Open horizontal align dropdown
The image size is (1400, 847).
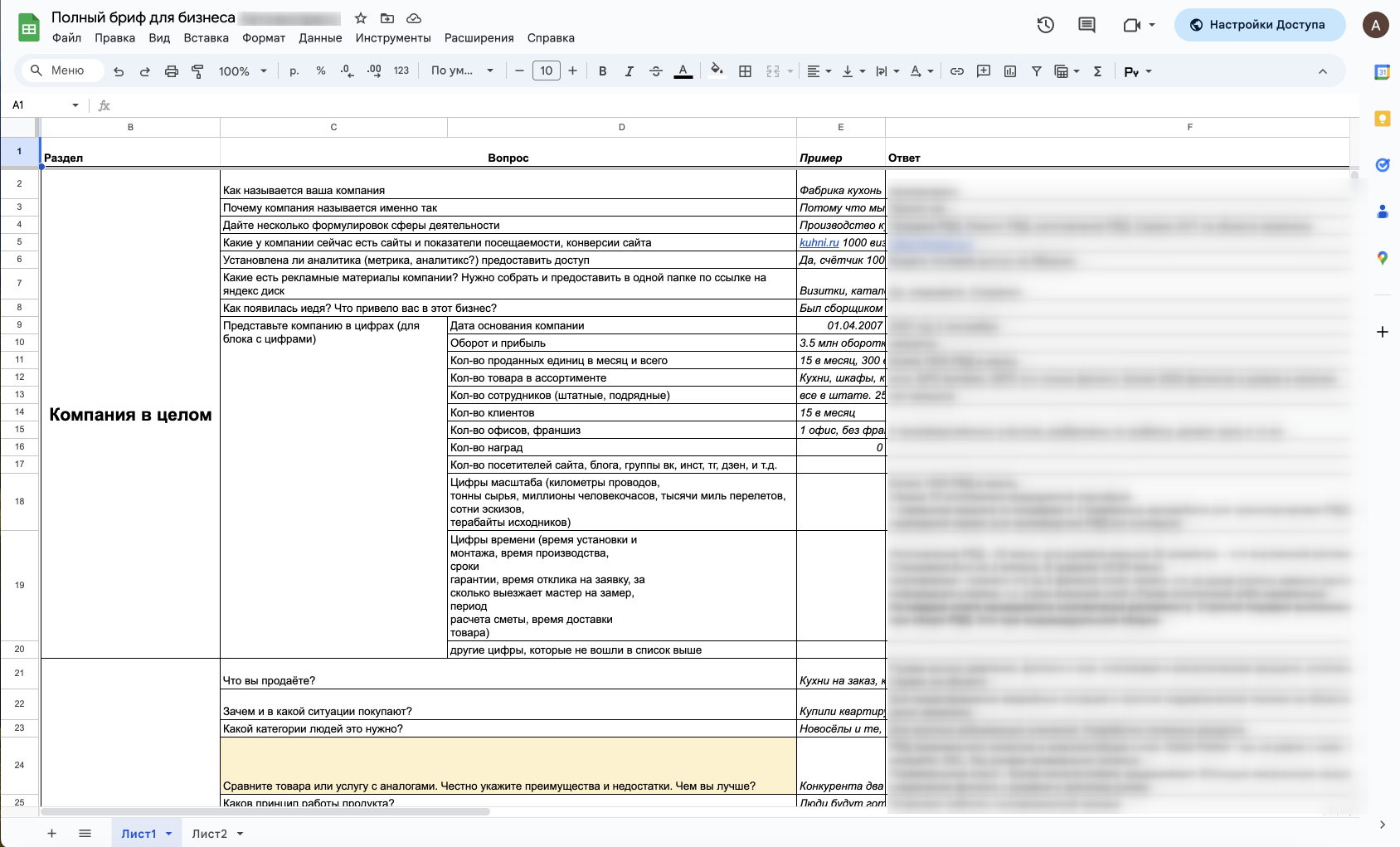tap(819, 71)
